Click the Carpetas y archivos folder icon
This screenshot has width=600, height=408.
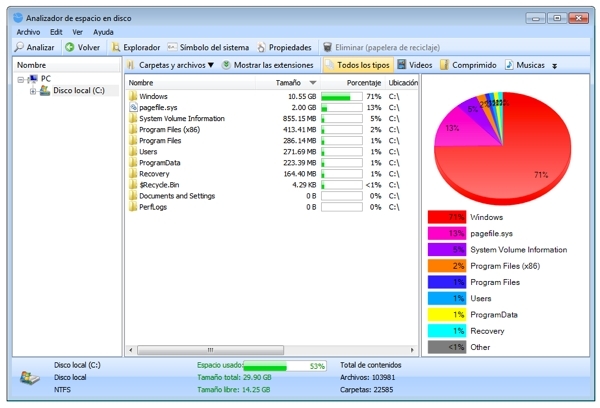pos(131,65)
